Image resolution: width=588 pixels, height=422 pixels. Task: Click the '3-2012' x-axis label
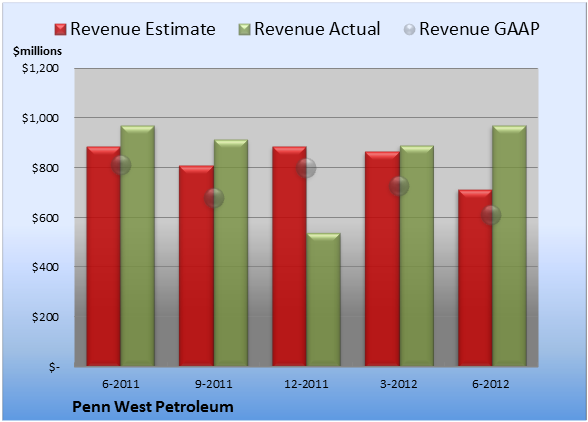click(x=399, y=384)
